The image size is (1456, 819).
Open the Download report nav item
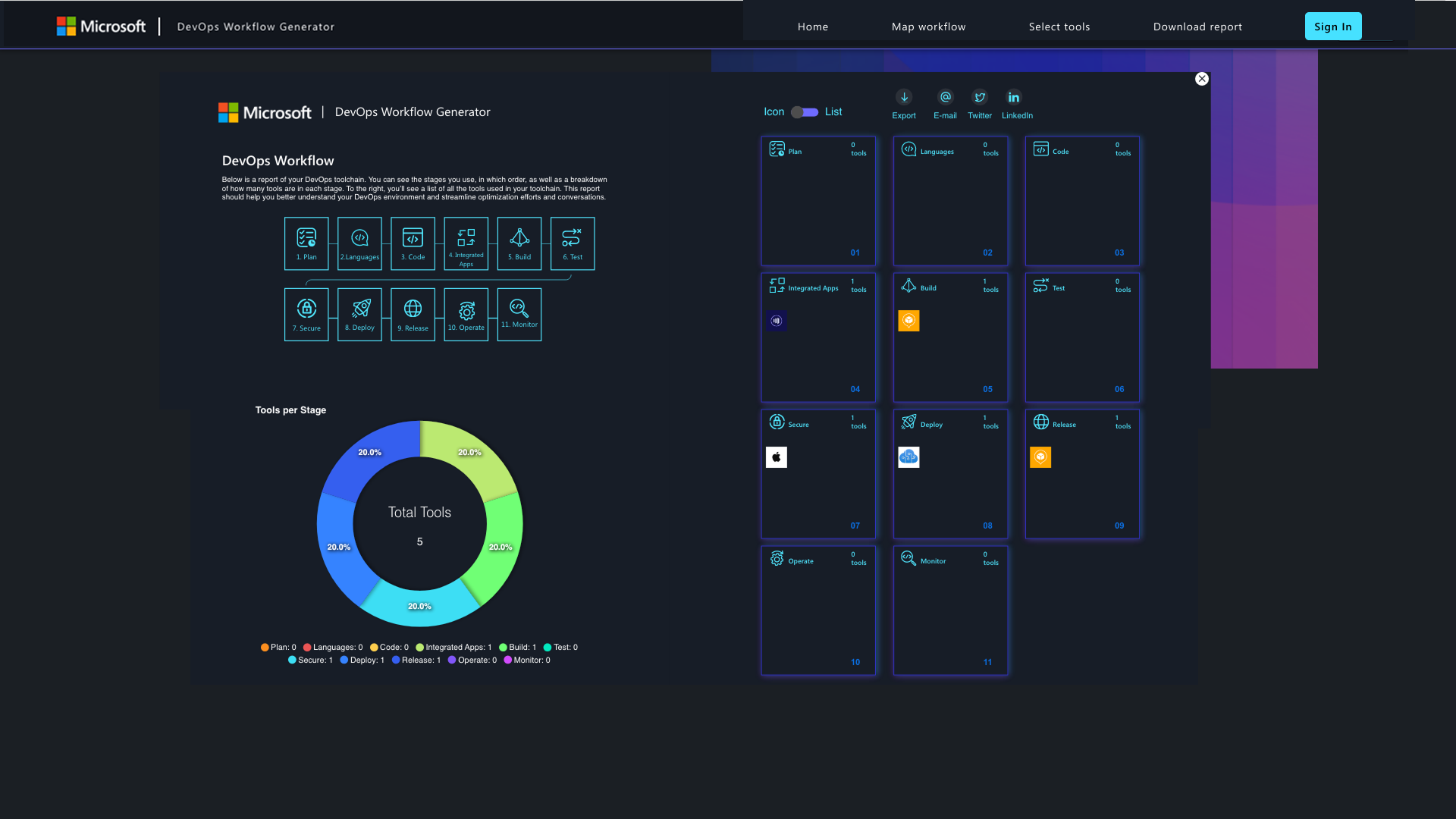(x=1198, y=27)
